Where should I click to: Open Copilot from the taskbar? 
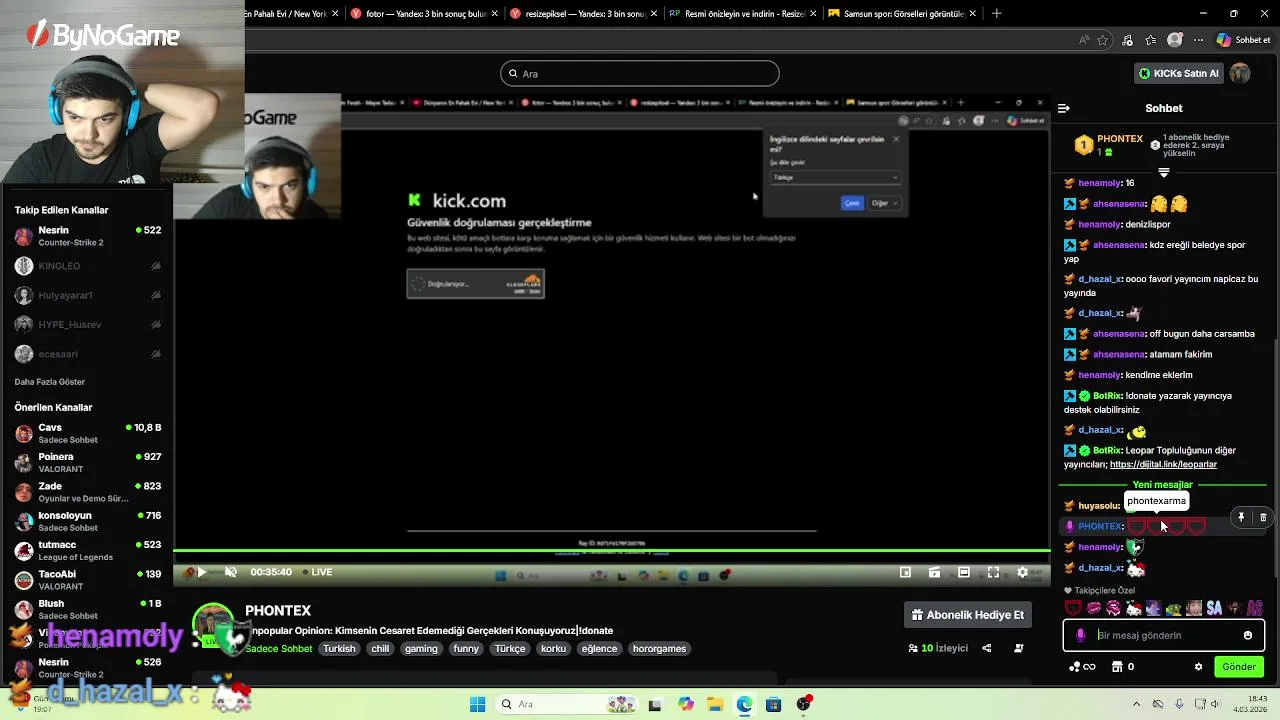686,704
